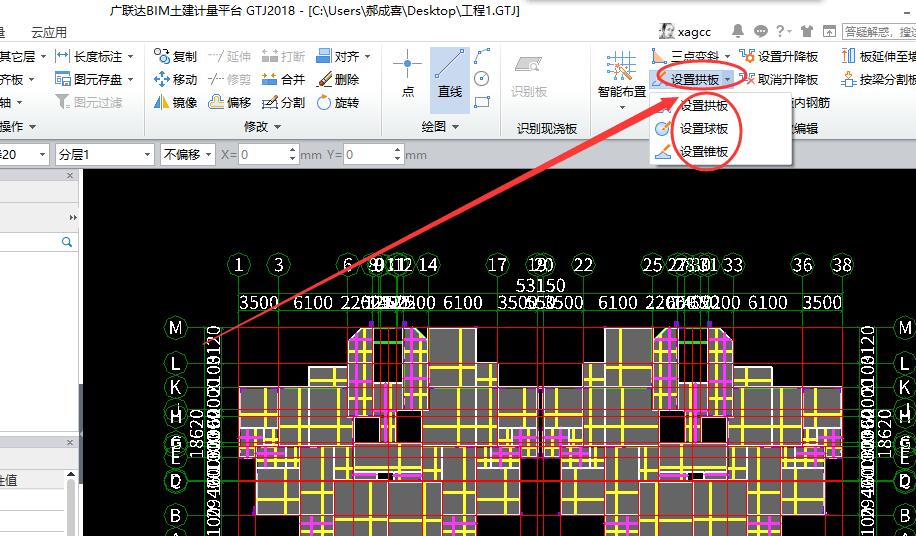The image size is (916, 536).
Task: Close the upper left panel
Action: [70, 175]
